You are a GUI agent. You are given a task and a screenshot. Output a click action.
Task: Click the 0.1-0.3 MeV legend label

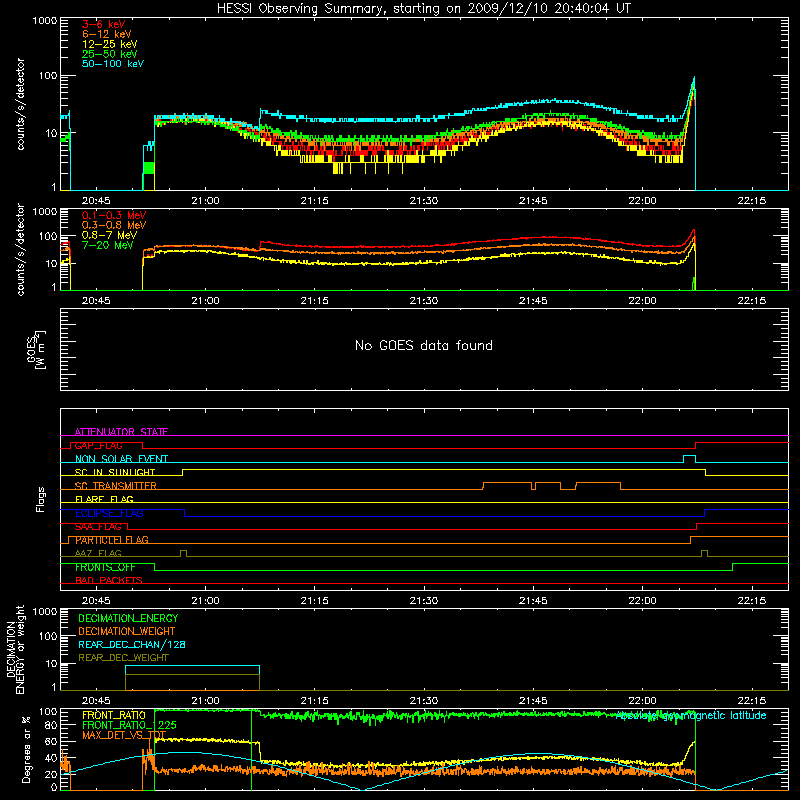point(113,215)
